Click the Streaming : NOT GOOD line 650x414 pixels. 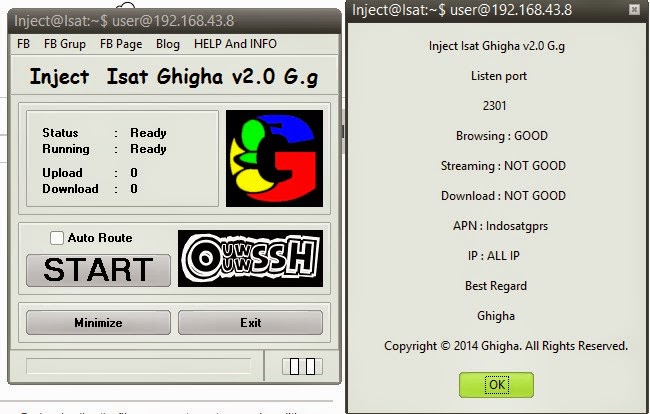(503, 166)
